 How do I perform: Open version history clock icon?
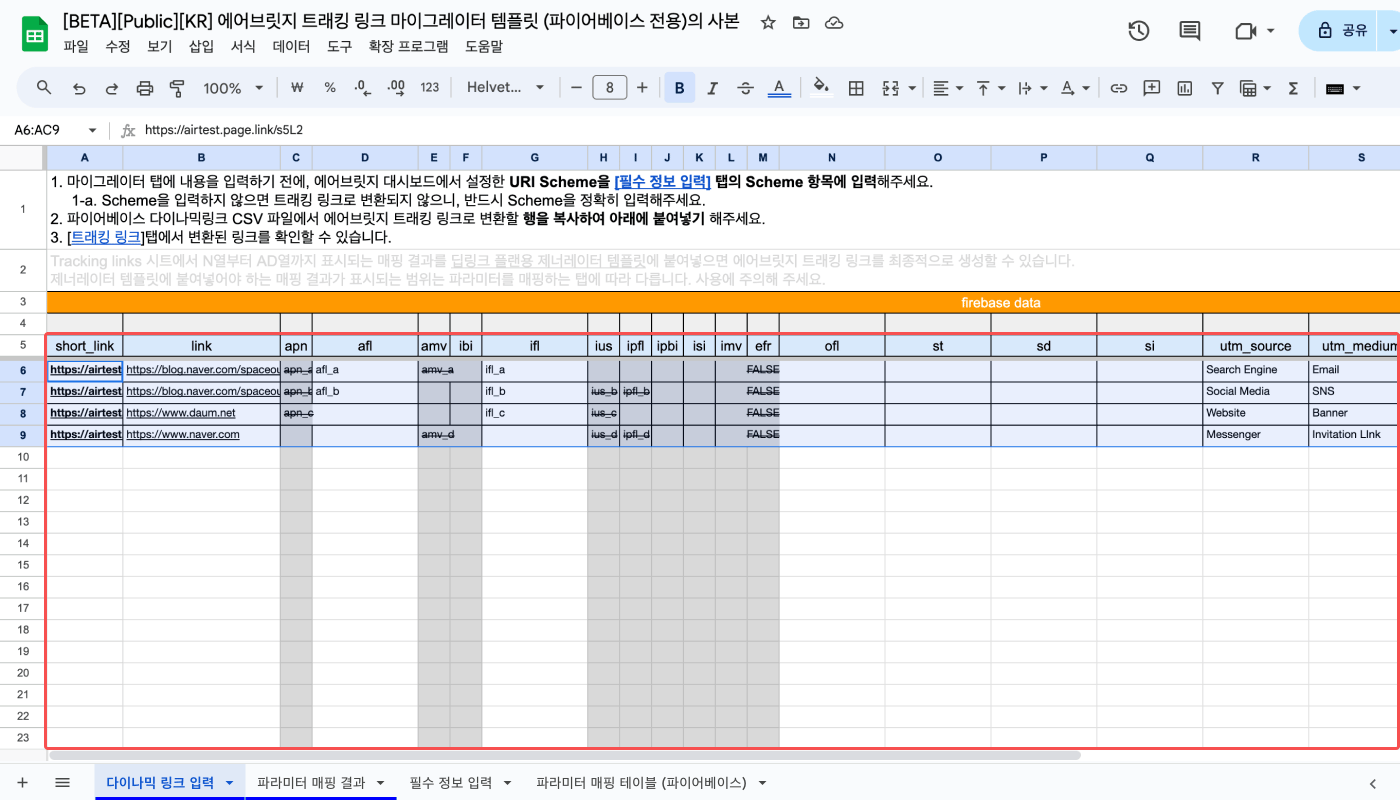coord(1139,31)
